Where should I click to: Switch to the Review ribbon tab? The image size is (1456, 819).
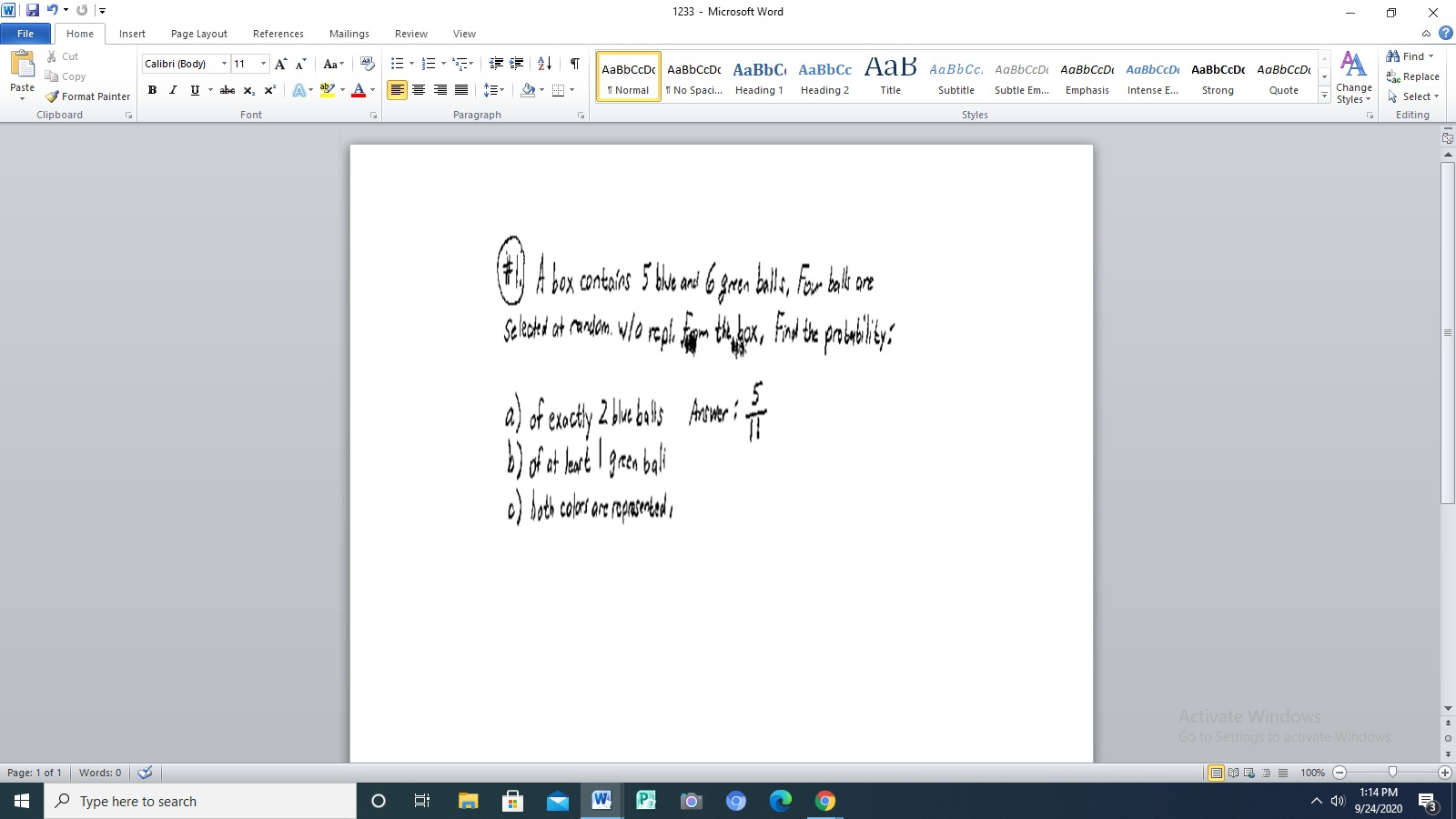pyautogui.click(x=410, y=34)
